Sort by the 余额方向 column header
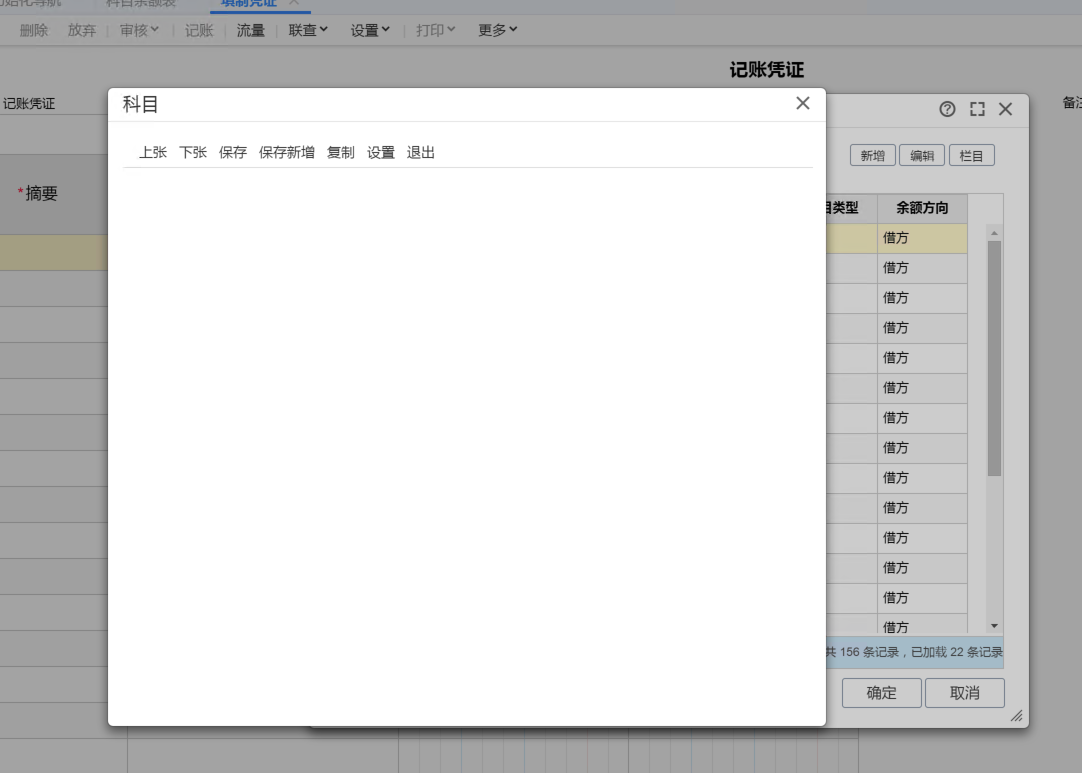Viewport: 1082px width, 773px height. click(922, 208)
